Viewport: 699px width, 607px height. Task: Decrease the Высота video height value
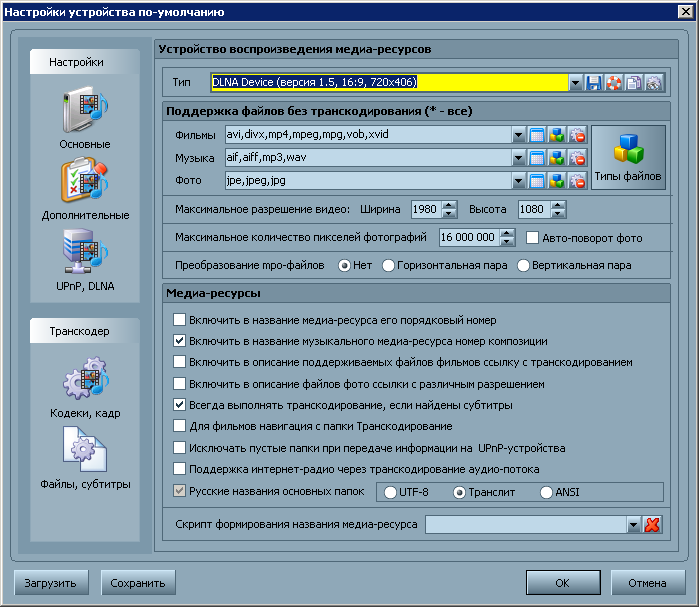pos(558,213)
